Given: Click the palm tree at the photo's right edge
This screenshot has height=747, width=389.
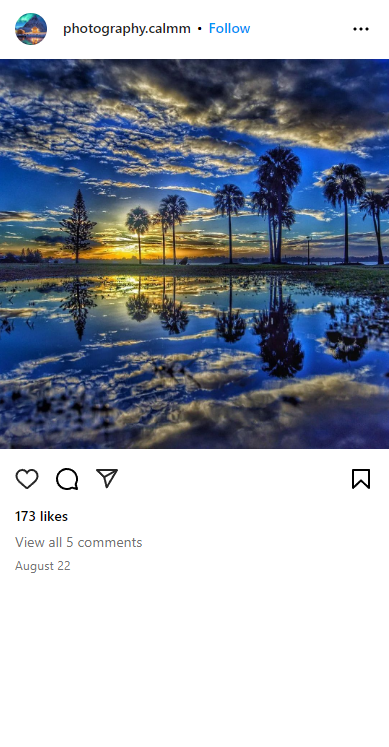Looking at the screenshot, I should [x=375, y=226].
